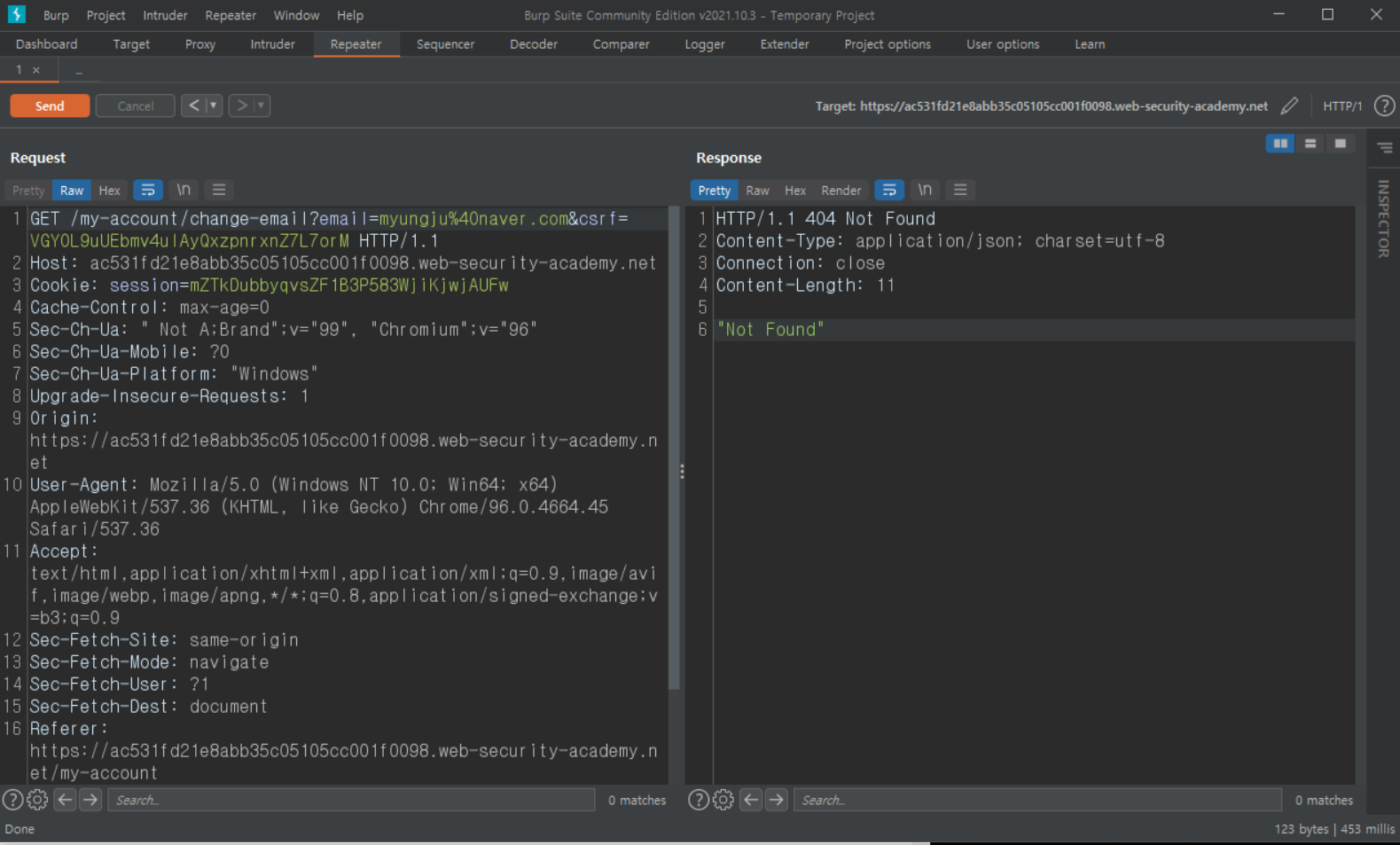Click the orange Send button
1400x845 pixels.
pos(50,106)
